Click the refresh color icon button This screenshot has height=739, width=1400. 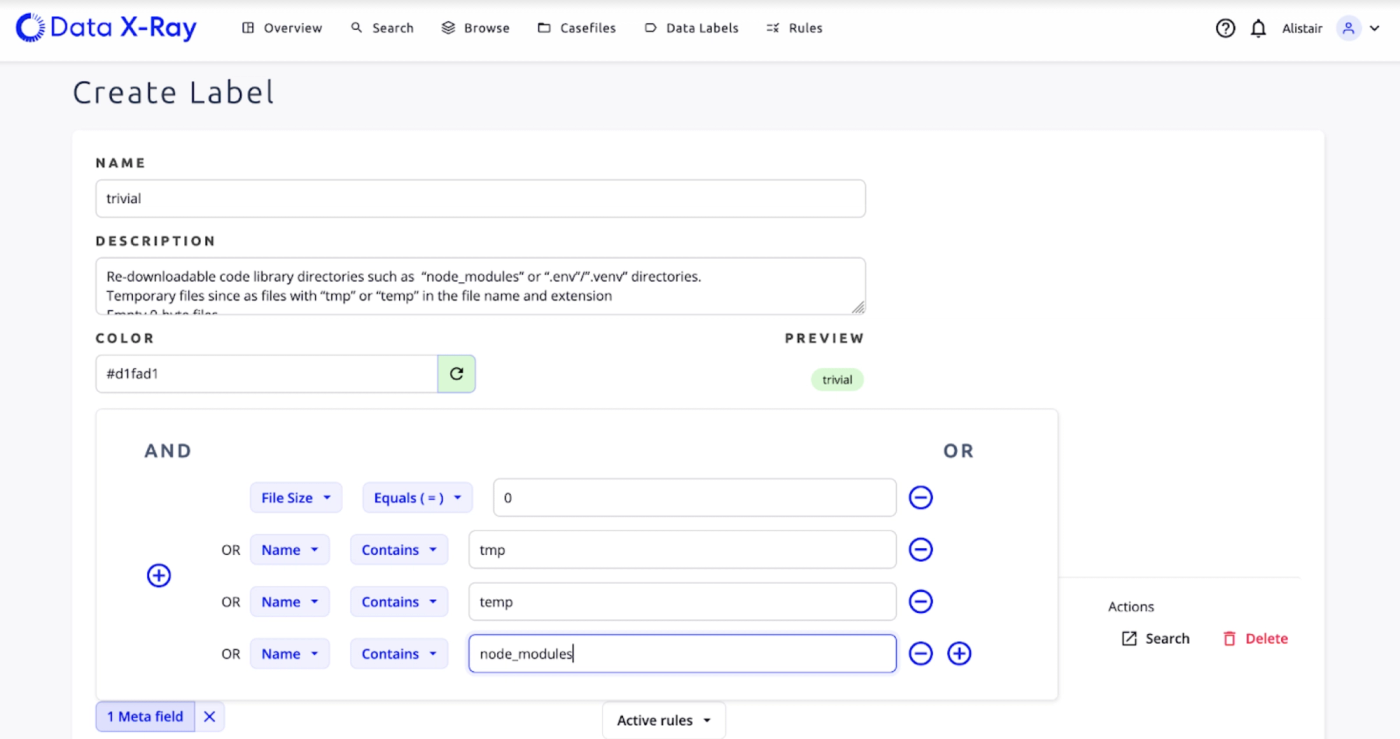[x=456, y=374]
